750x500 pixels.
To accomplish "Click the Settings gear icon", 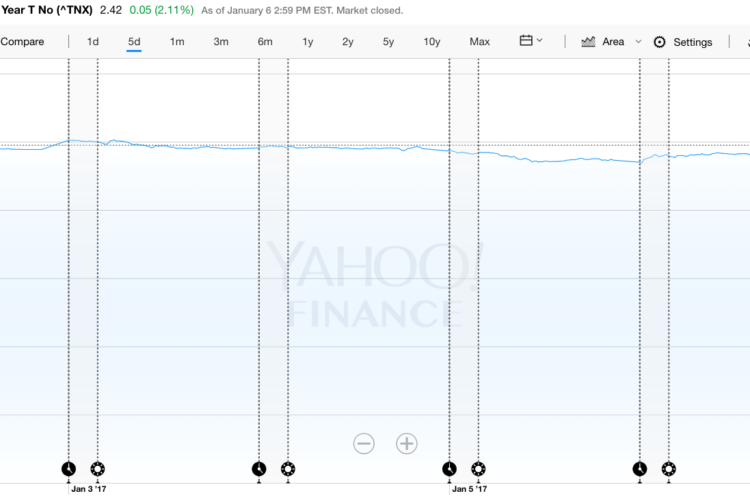I will pos(660,42).
